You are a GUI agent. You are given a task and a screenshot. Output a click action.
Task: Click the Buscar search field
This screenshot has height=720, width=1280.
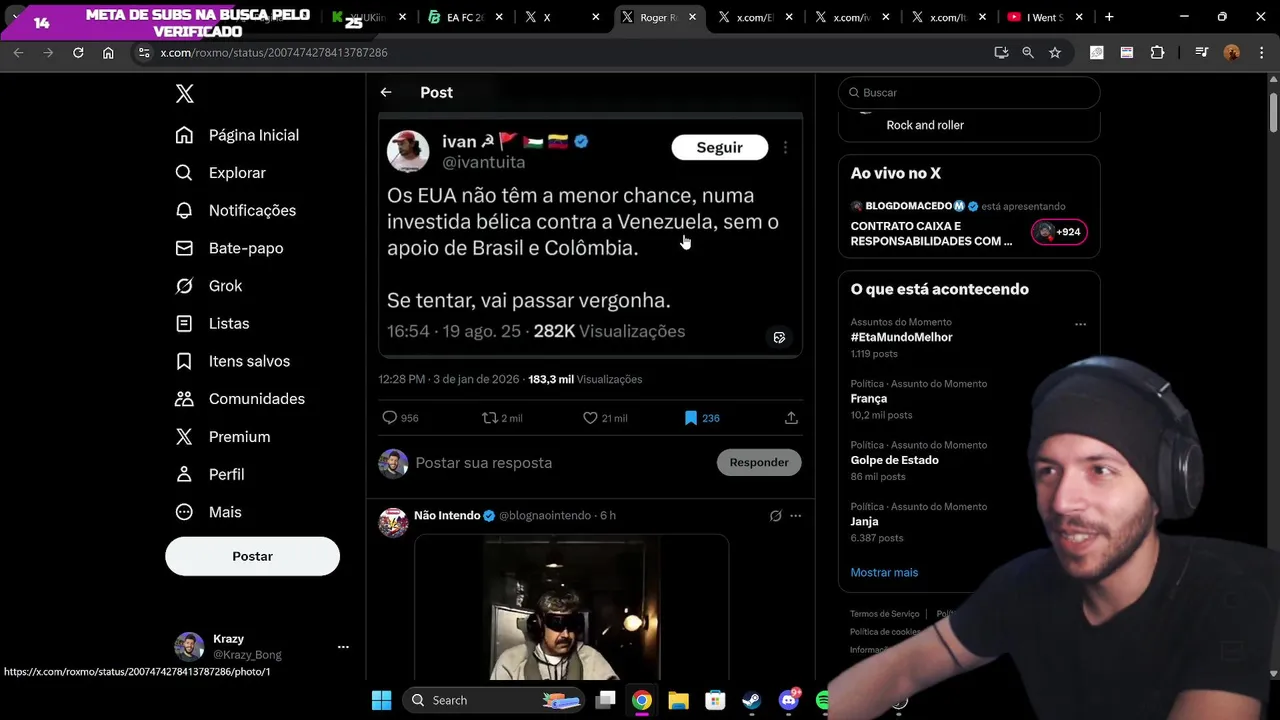point(969,92)
